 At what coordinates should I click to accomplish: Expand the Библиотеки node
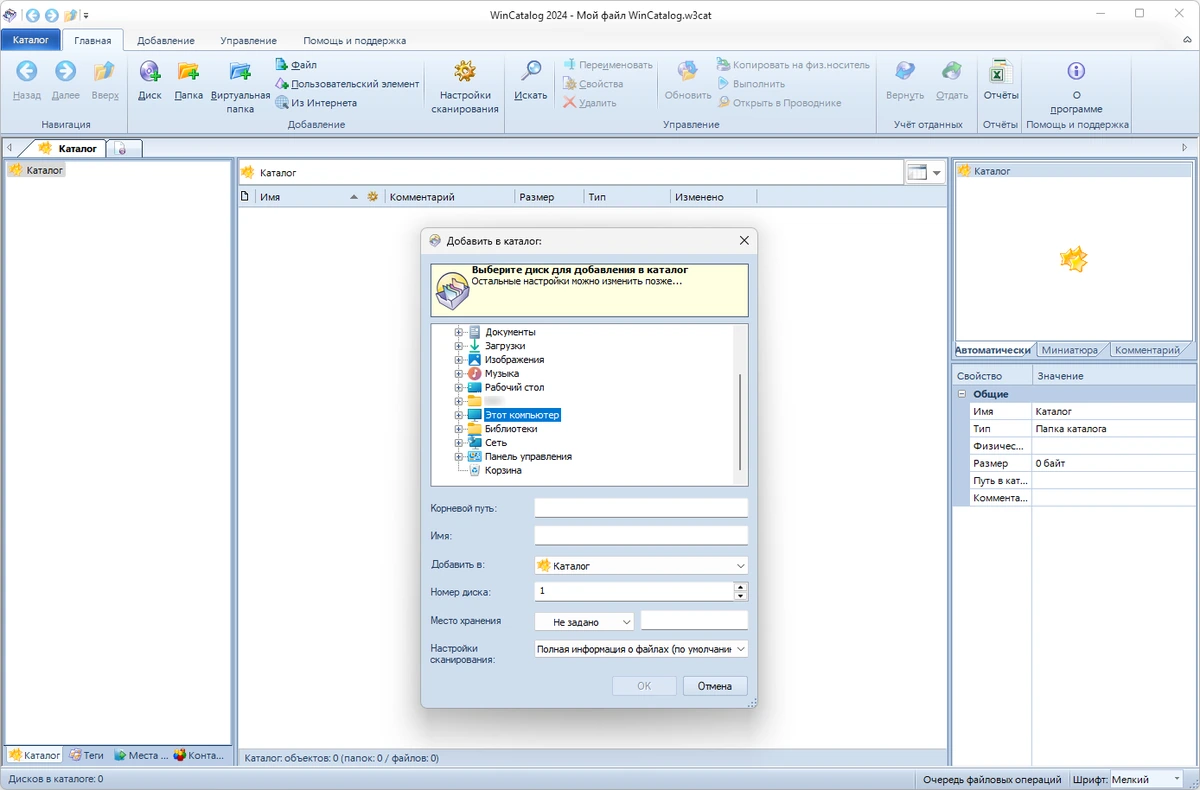459,429
